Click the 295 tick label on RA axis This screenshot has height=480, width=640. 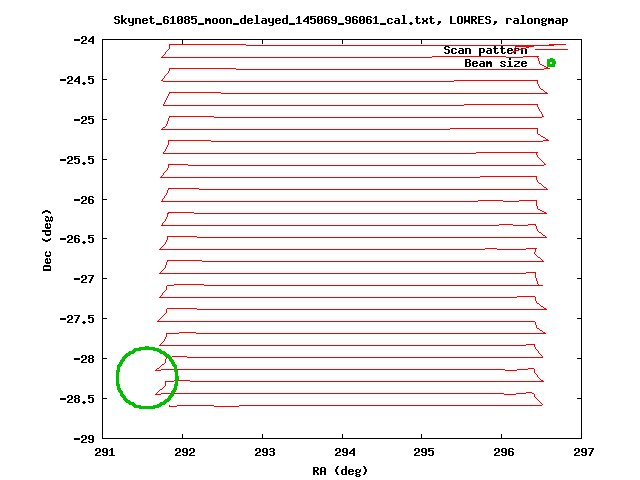(x=423, y=452)
